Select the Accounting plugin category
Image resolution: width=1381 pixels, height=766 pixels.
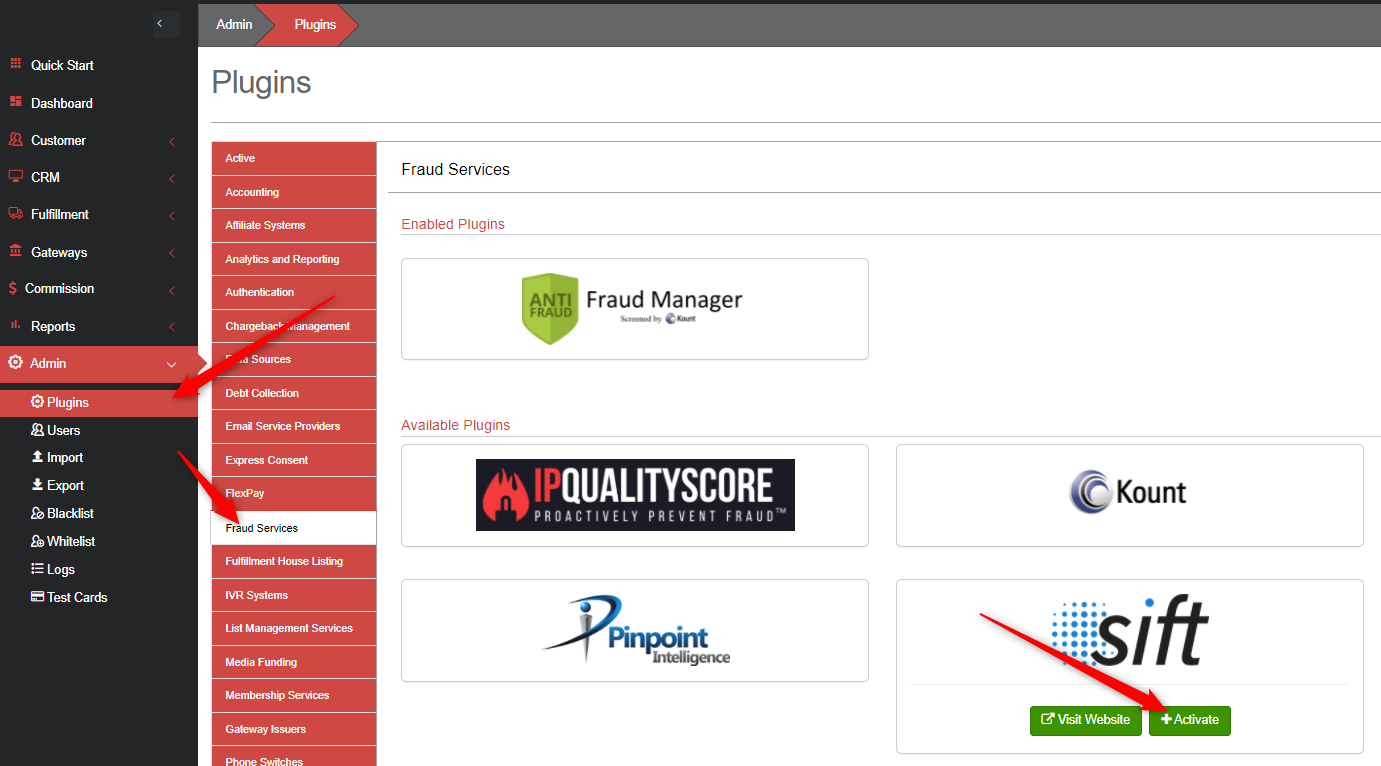252,192
